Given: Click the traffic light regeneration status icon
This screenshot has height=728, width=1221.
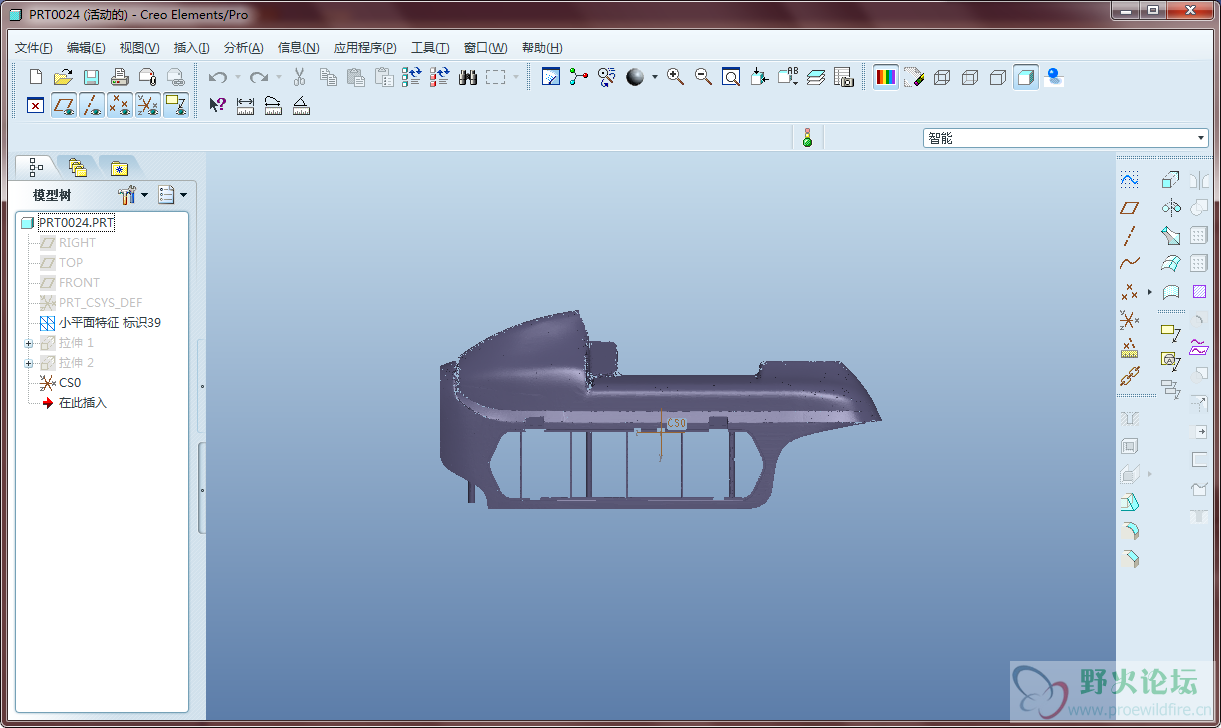Looking at the screenshot, I should click(807, 138).
